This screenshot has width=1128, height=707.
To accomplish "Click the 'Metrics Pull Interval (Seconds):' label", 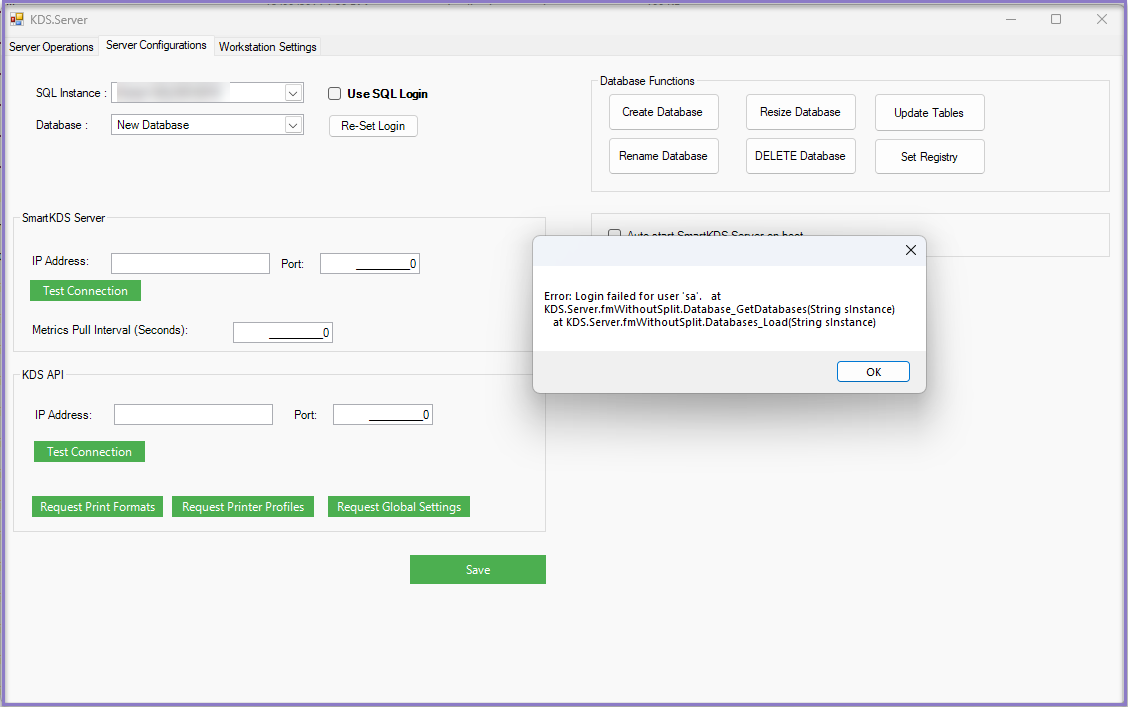I will point(110,330).
